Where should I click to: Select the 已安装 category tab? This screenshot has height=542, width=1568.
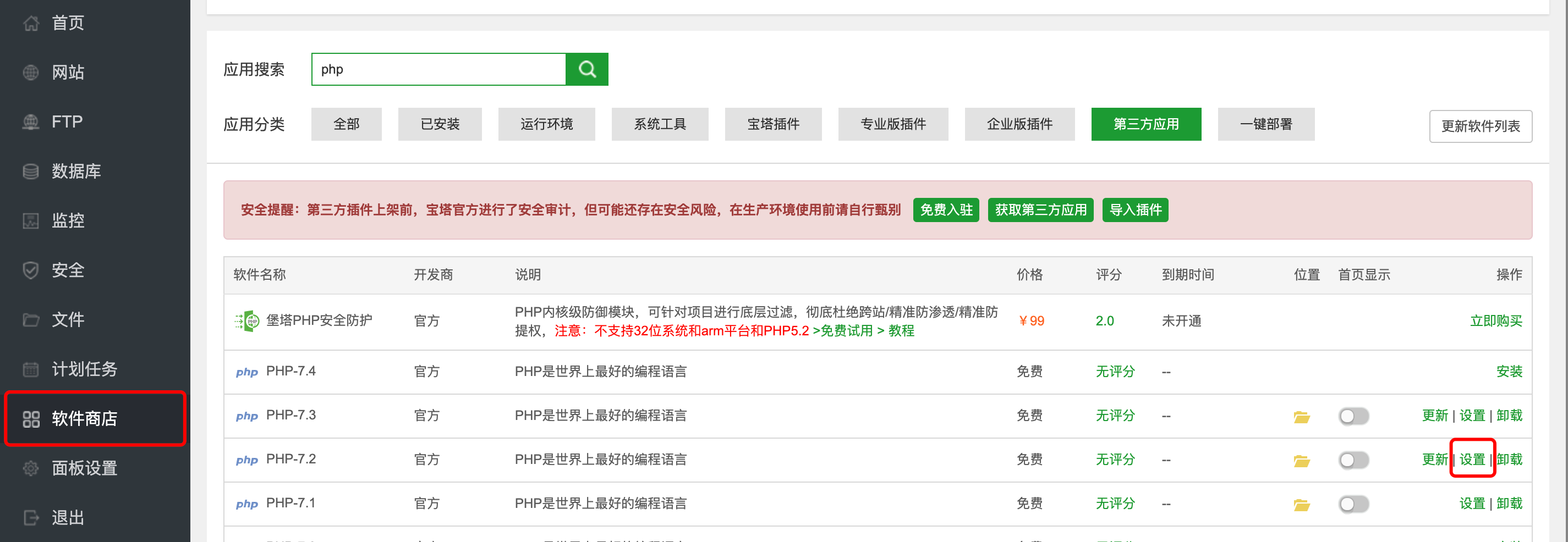pyautogui.click(x=440, y=124)
